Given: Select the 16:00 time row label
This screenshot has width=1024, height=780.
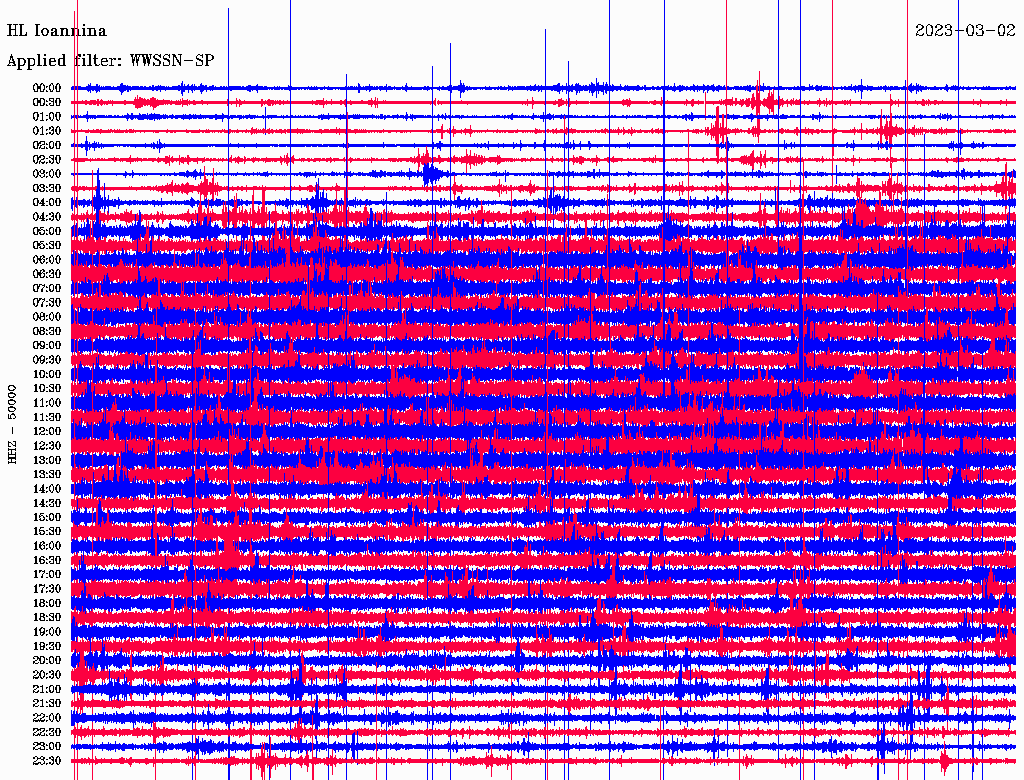Looking at the screenshot, I should (47, 546).
